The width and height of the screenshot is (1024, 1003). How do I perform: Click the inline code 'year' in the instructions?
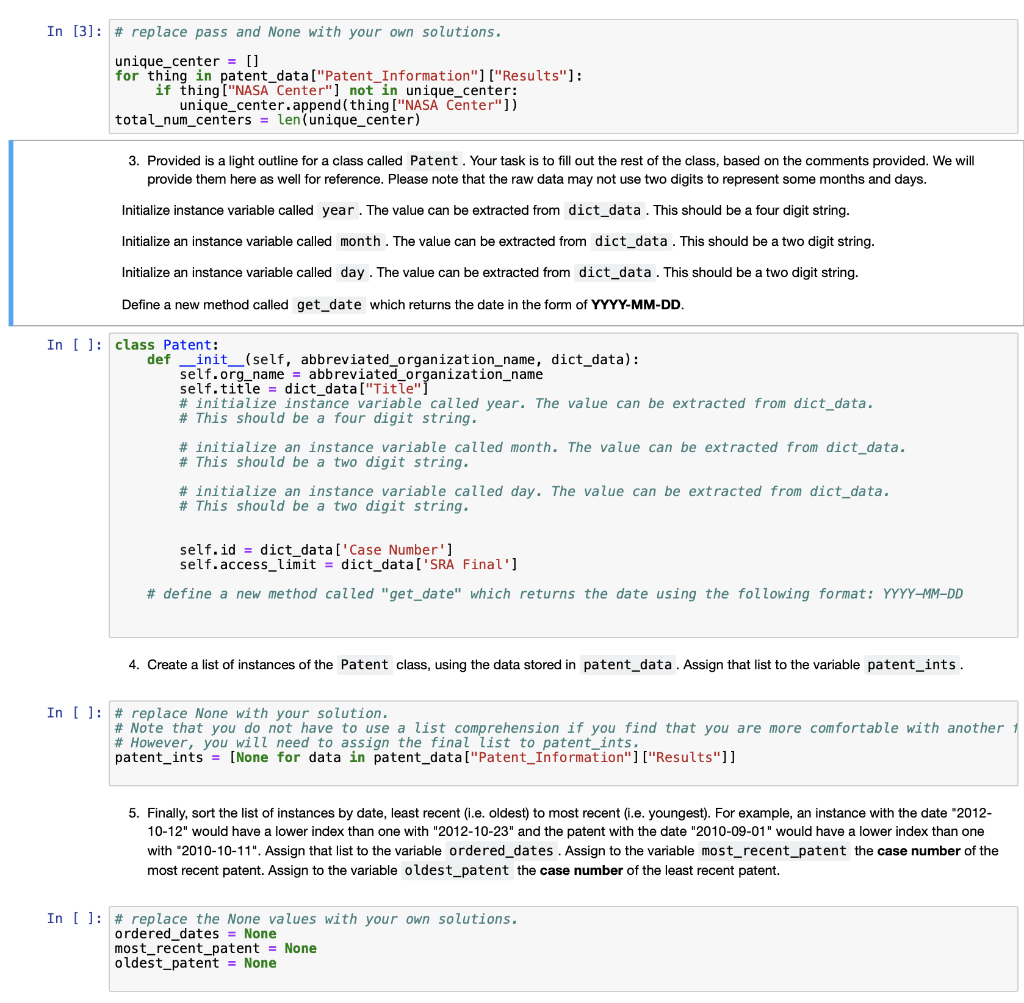click(338, 210)
